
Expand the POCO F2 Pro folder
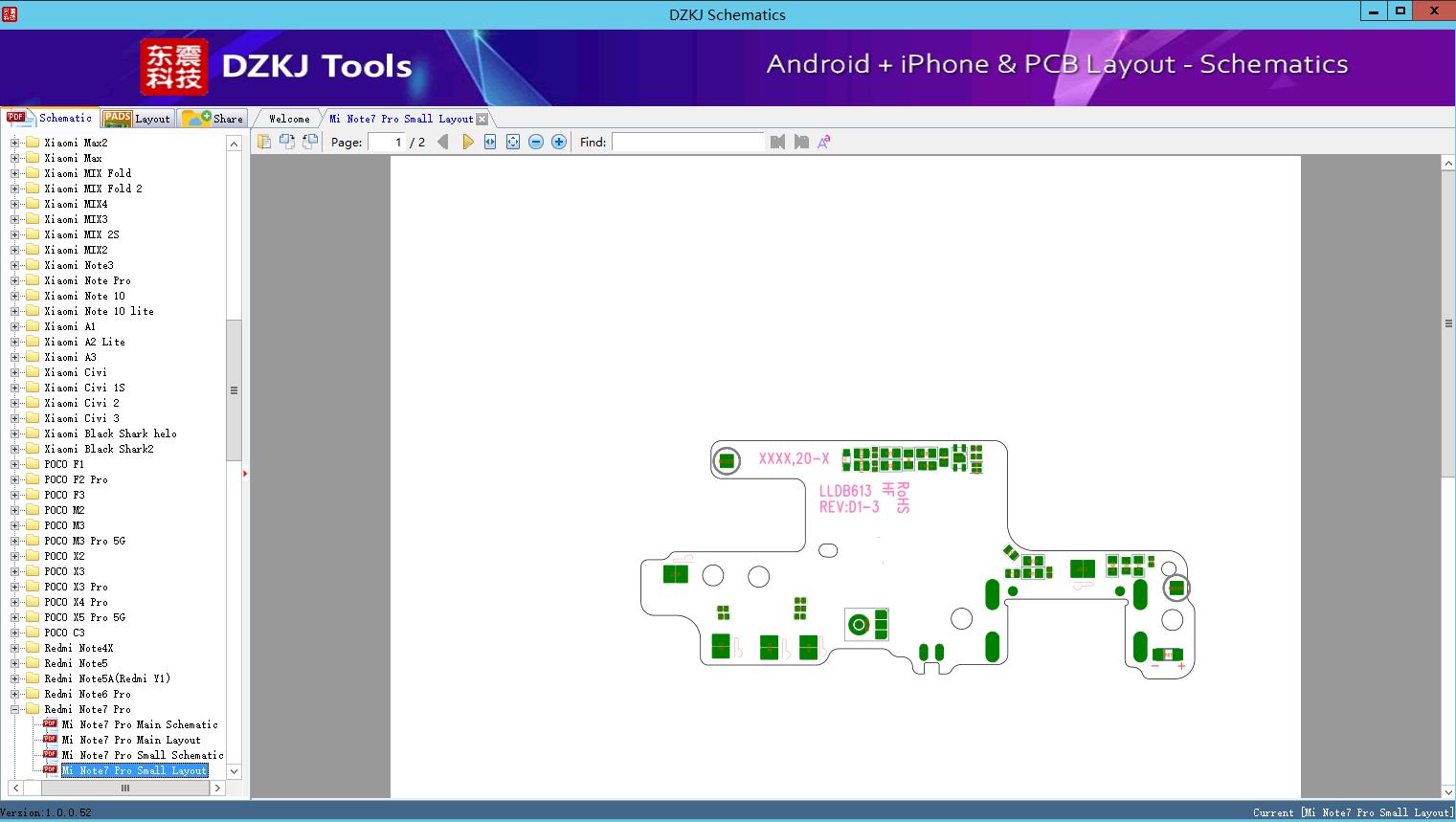coord(14,479)
